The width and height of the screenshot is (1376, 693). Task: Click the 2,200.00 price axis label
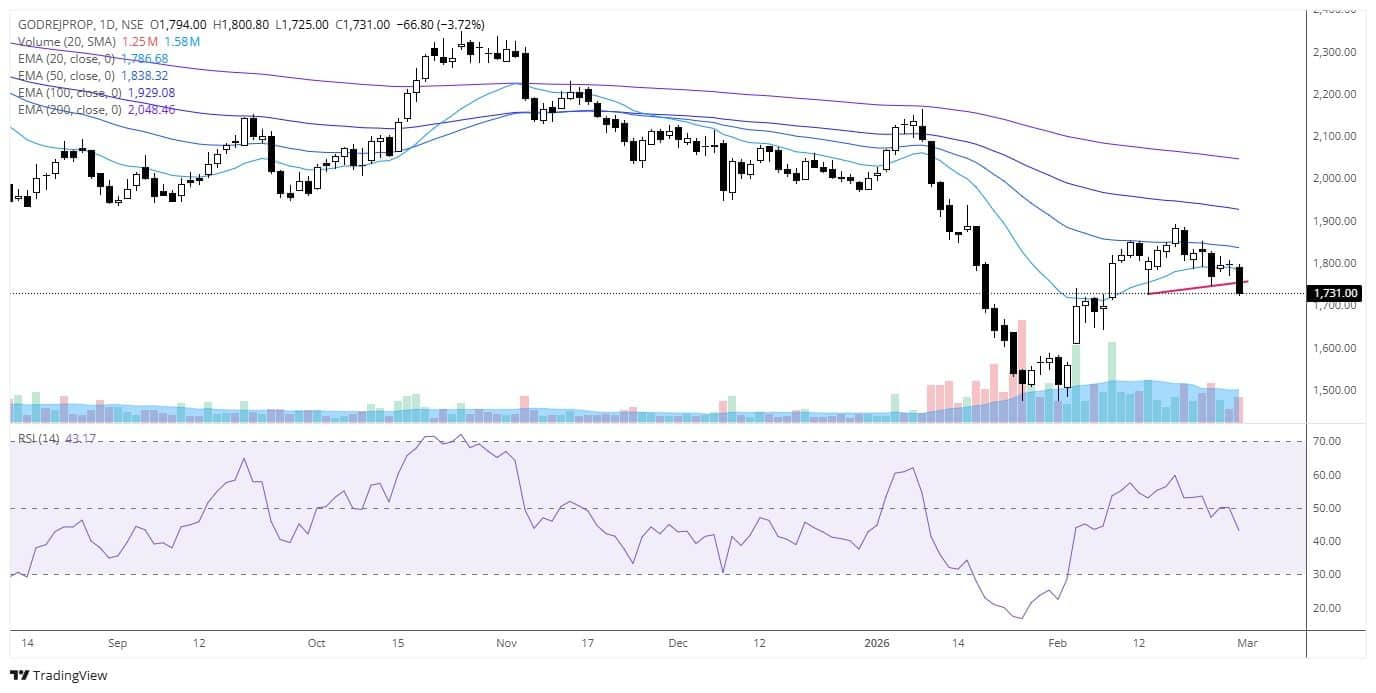click(x=1336, y=94)
